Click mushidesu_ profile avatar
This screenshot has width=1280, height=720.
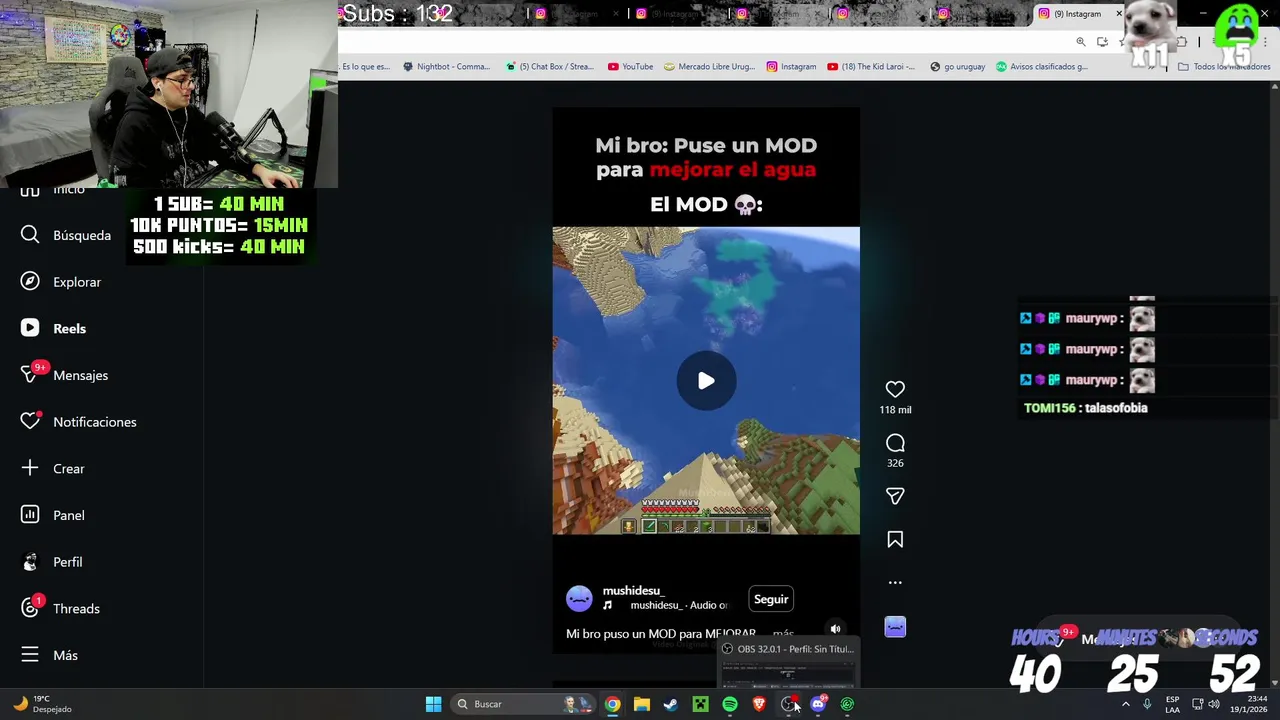(579, 599)
